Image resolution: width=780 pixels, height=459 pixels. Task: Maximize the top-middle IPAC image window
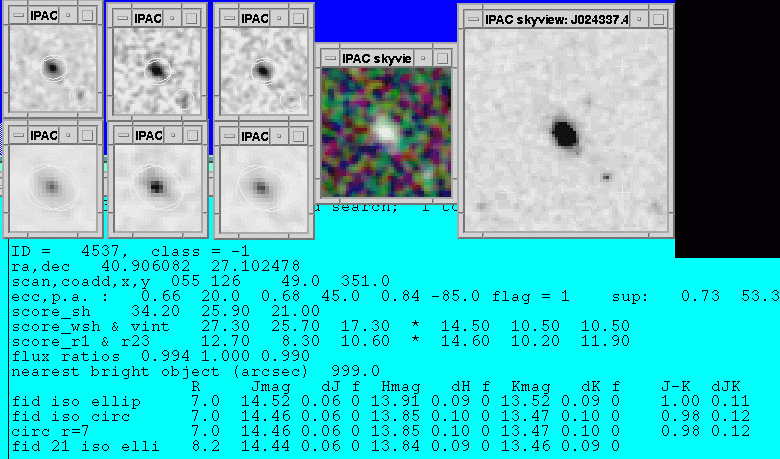point(191,18)
